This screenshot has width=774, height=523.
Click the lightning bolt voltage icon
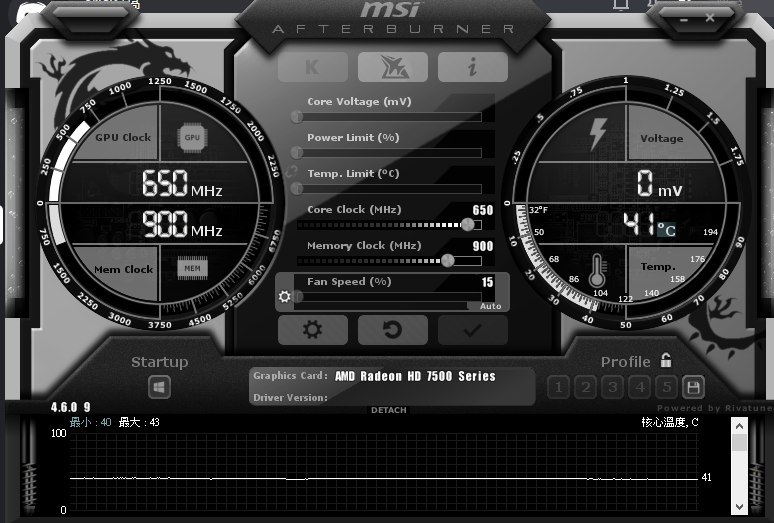[597, 134]
